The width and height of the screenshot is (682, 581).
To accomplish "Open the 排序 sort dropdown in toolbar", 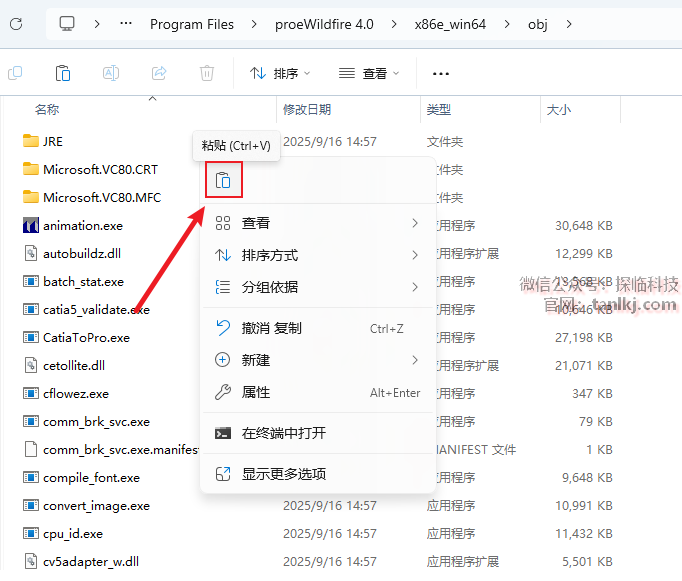I will 280,73.
